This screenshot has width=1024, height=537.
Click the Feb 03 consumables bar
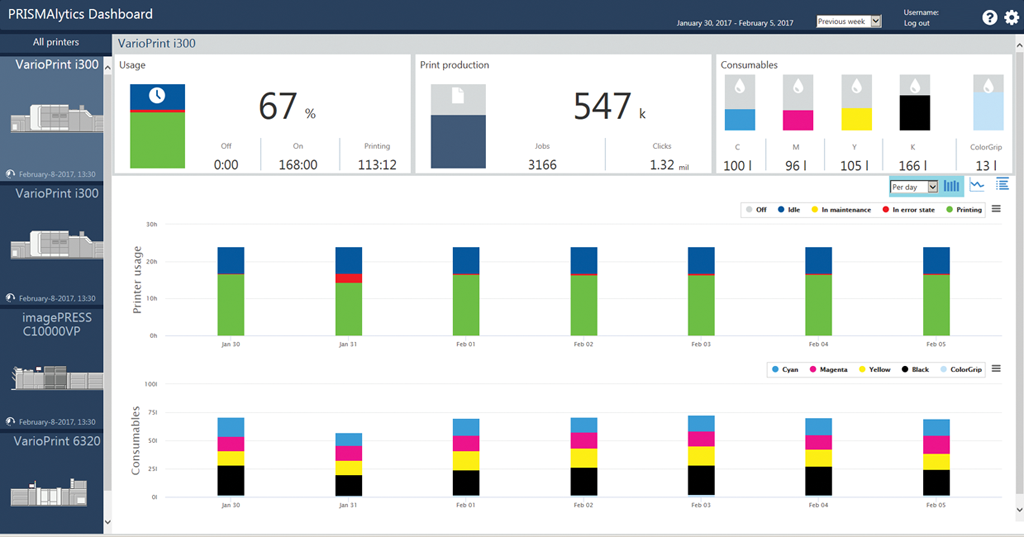point(701,456)
